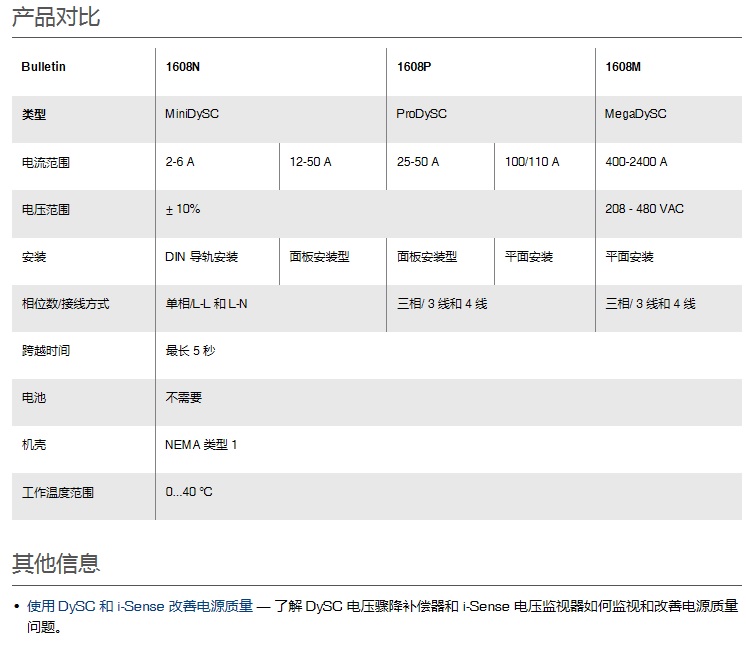The image size is (746, 647).
Task: Click the 安装 row label
Action: (x=34, y=257)
